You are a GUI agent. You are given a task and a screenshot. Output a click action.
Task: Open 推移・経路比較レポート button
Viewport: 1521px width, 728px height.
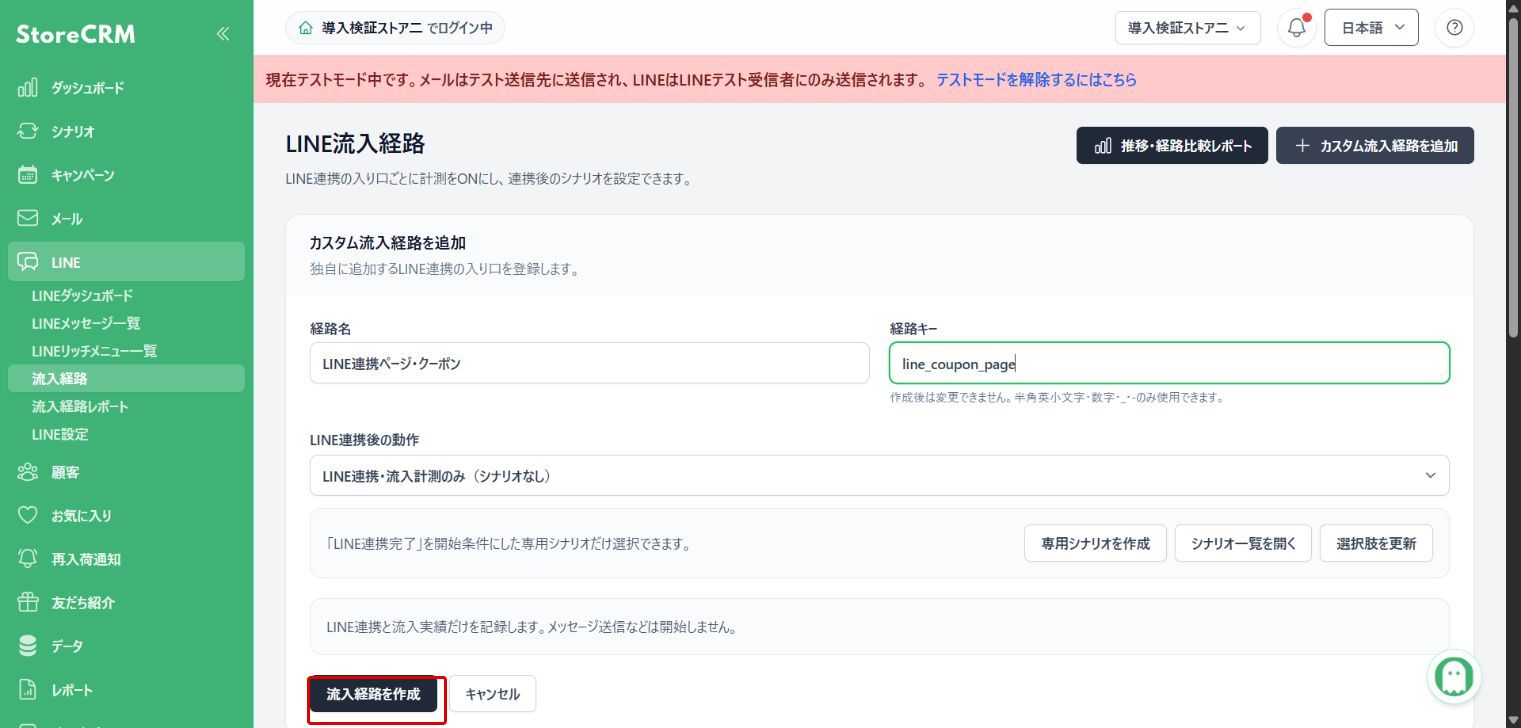(1172, 146)
